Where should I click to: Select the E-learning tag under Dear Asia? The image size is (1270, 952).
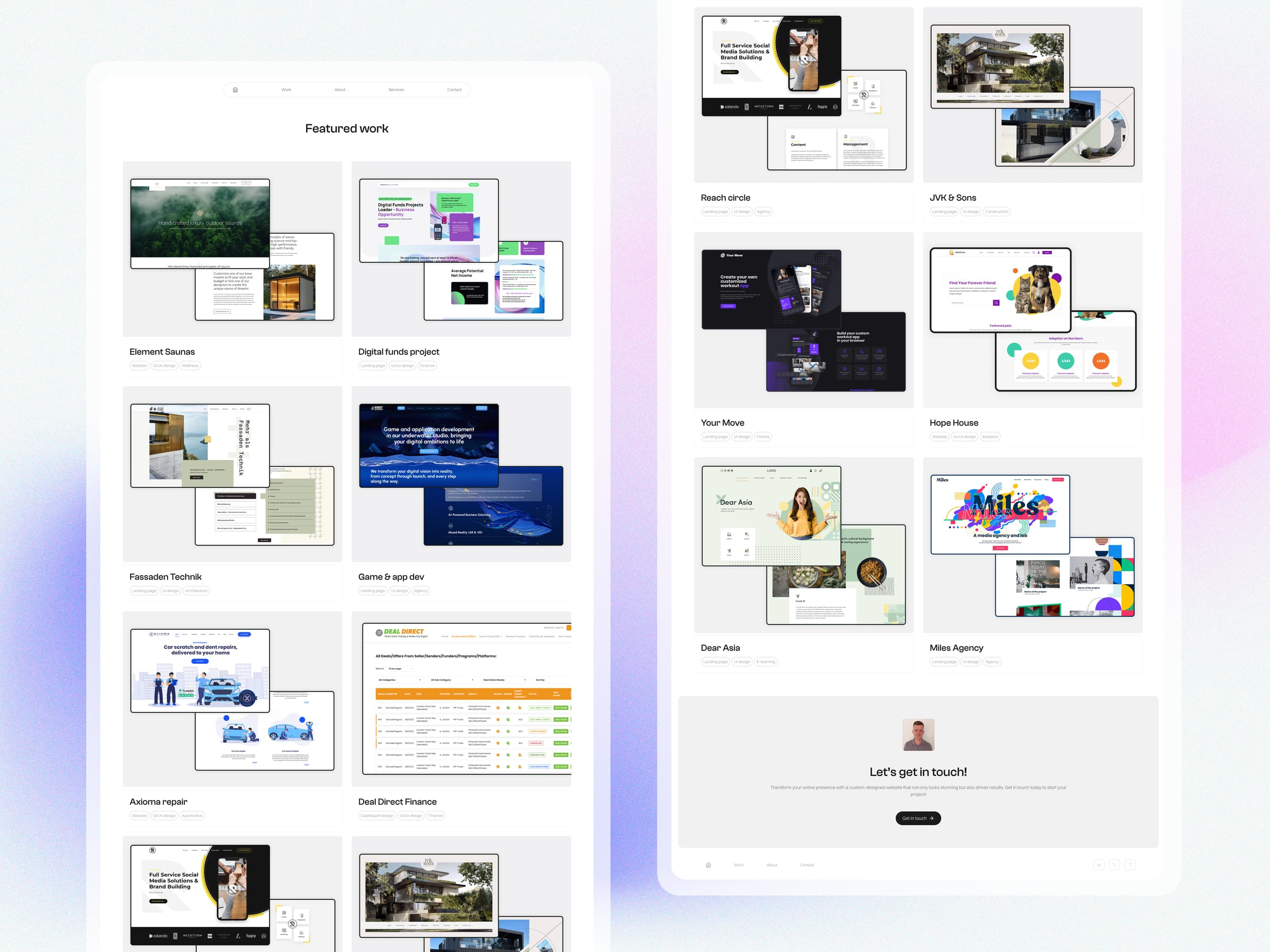tap(765, 662)
